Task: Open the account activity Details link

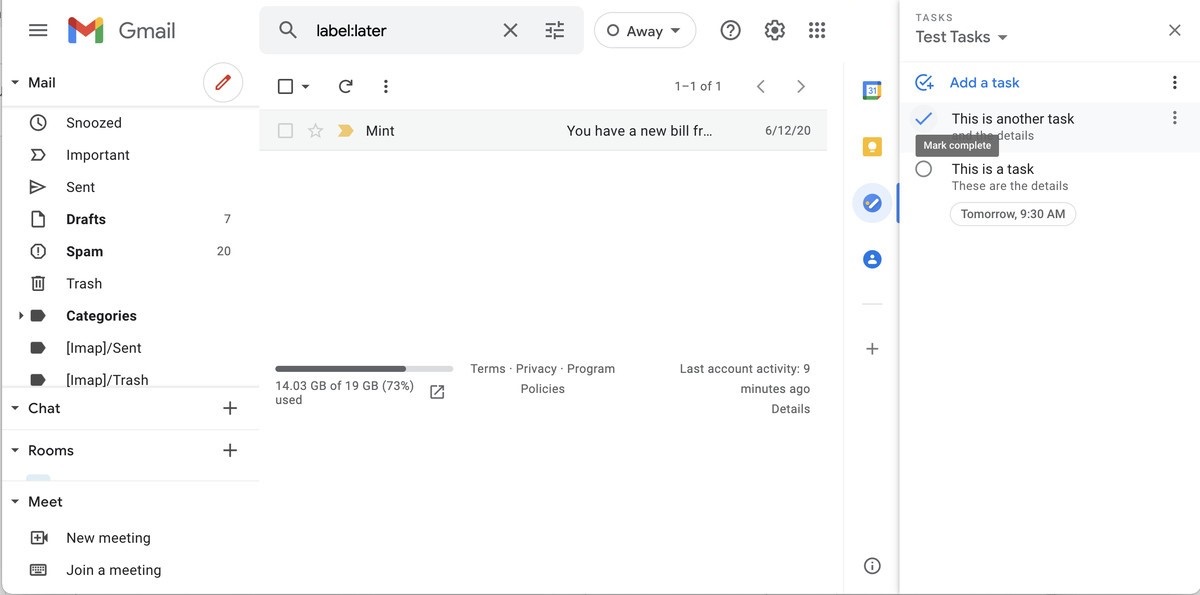Action: [x=790, y=409]
